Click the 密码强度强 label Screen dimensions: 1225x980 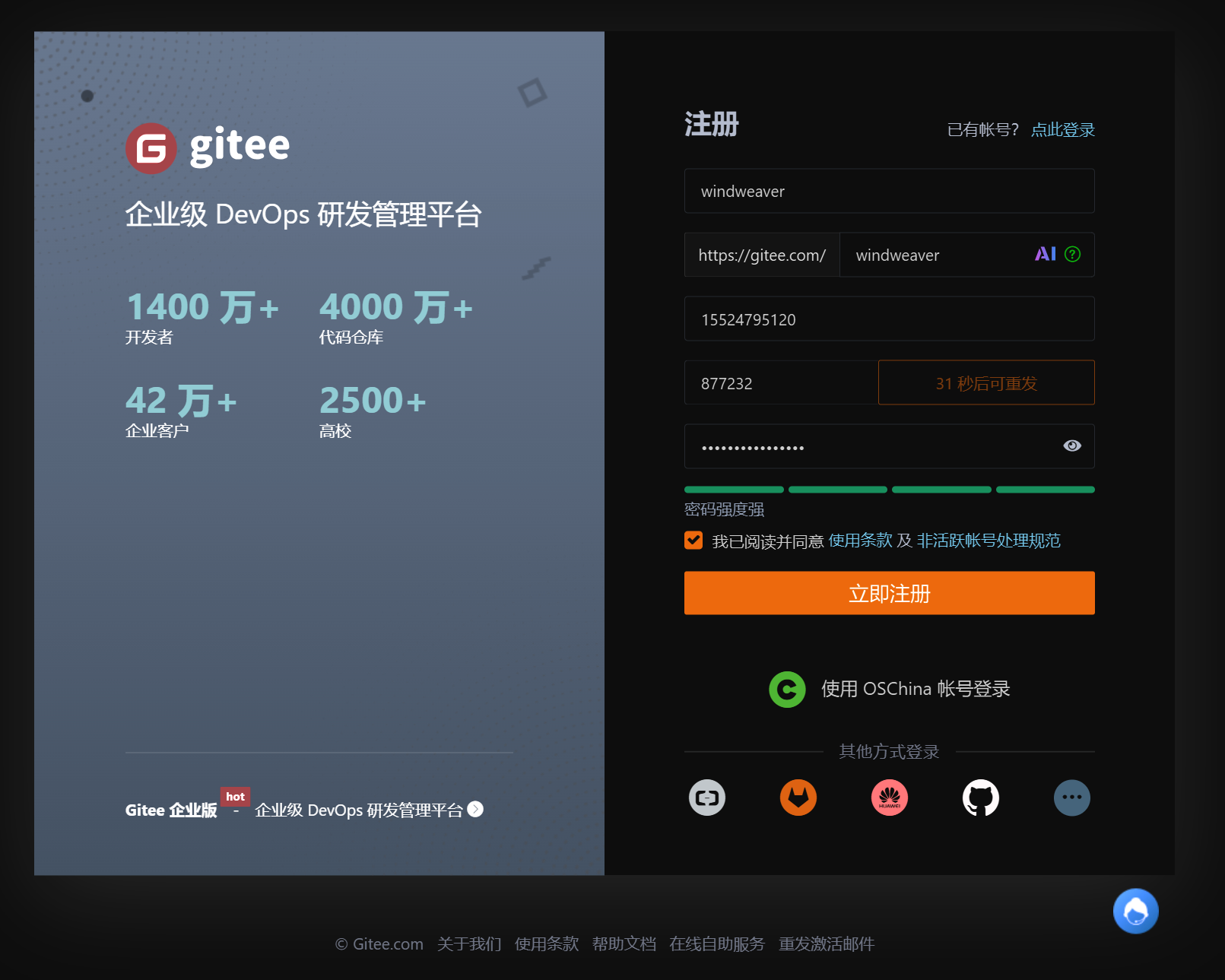725,509
